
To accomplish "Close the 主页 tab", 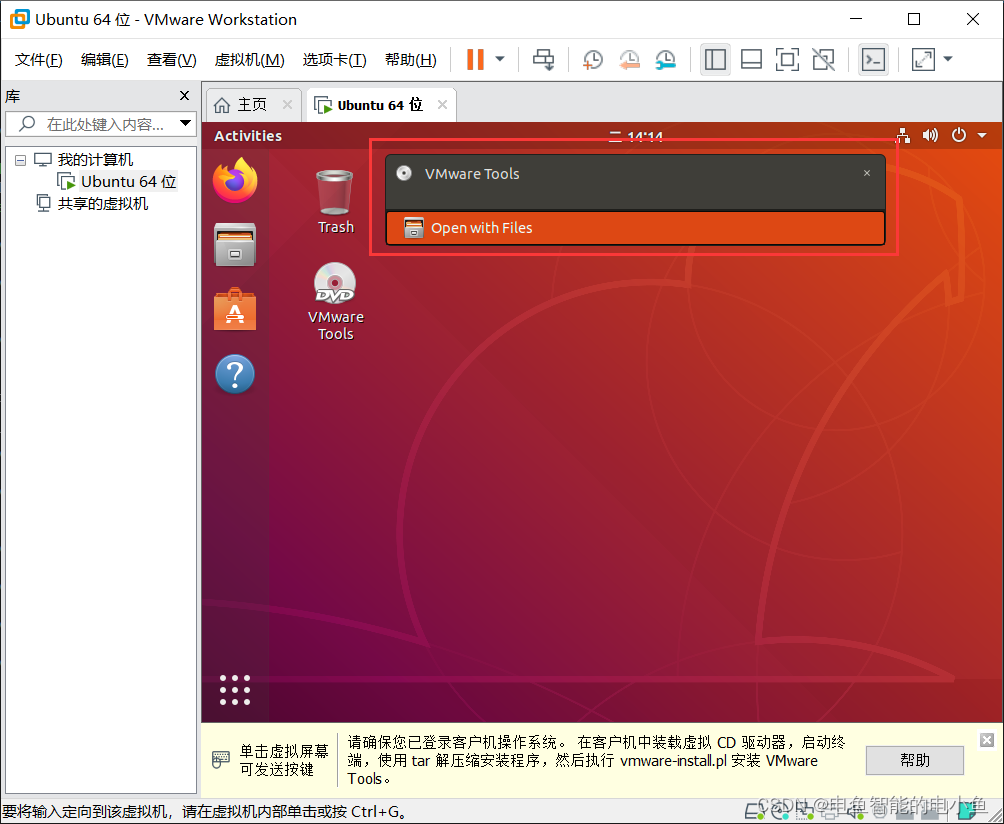I will 287,104.
